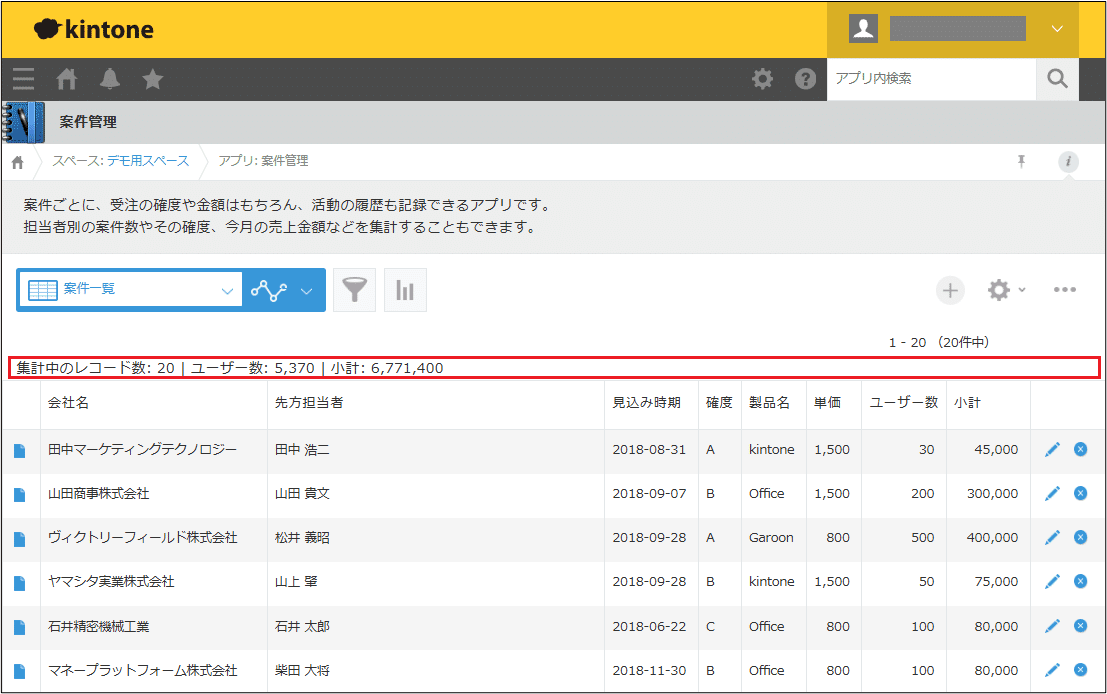Click the 案件管理 app title text
The height and width of the screenshot is (694, 1107).
[88, 122]
